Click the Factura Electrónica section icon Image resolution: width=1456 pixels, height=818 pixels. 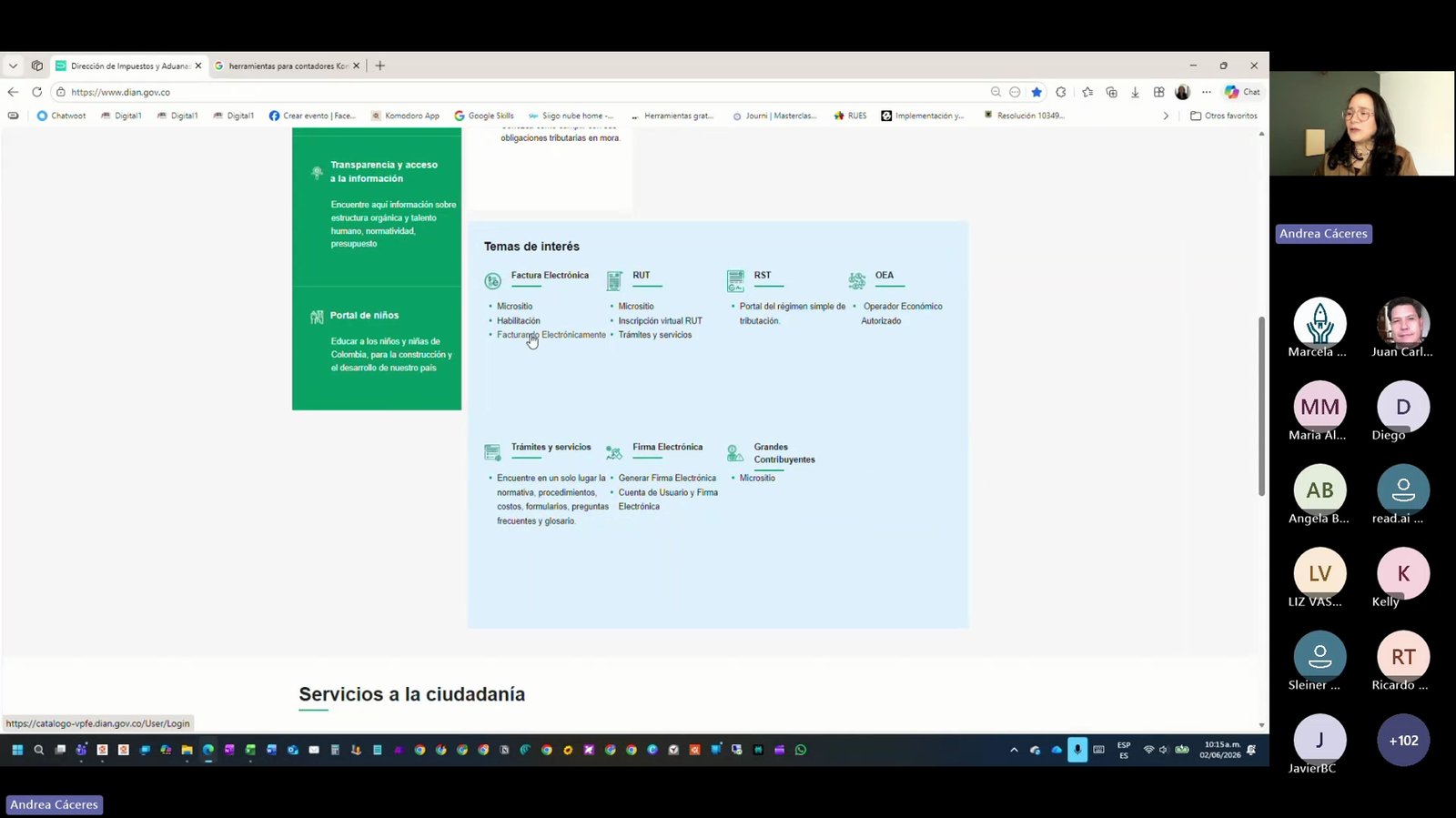click(x=492, y=281)
